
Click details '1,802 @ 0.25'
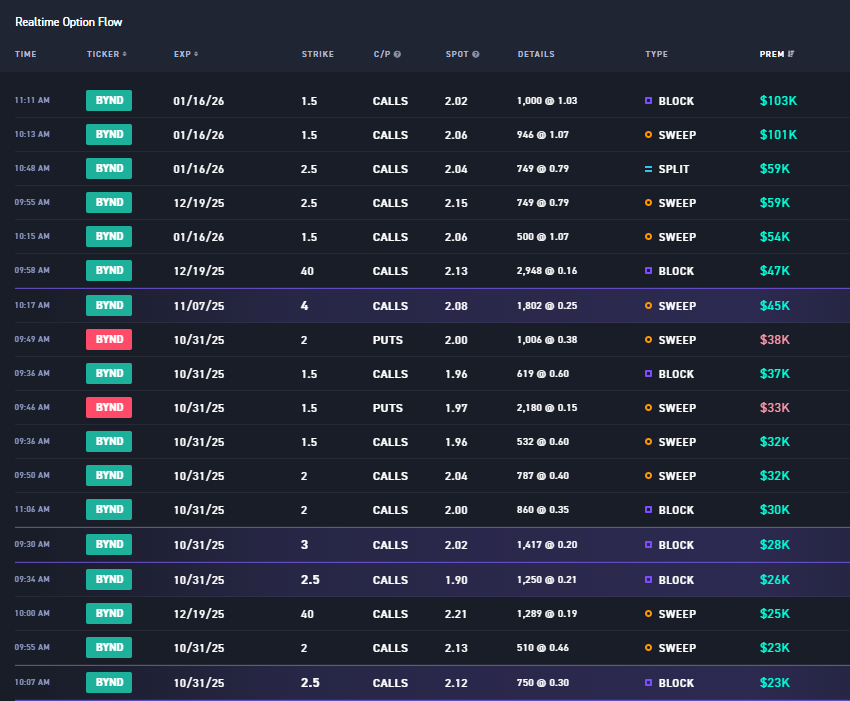pyautogui.click(x=547, y=306)
